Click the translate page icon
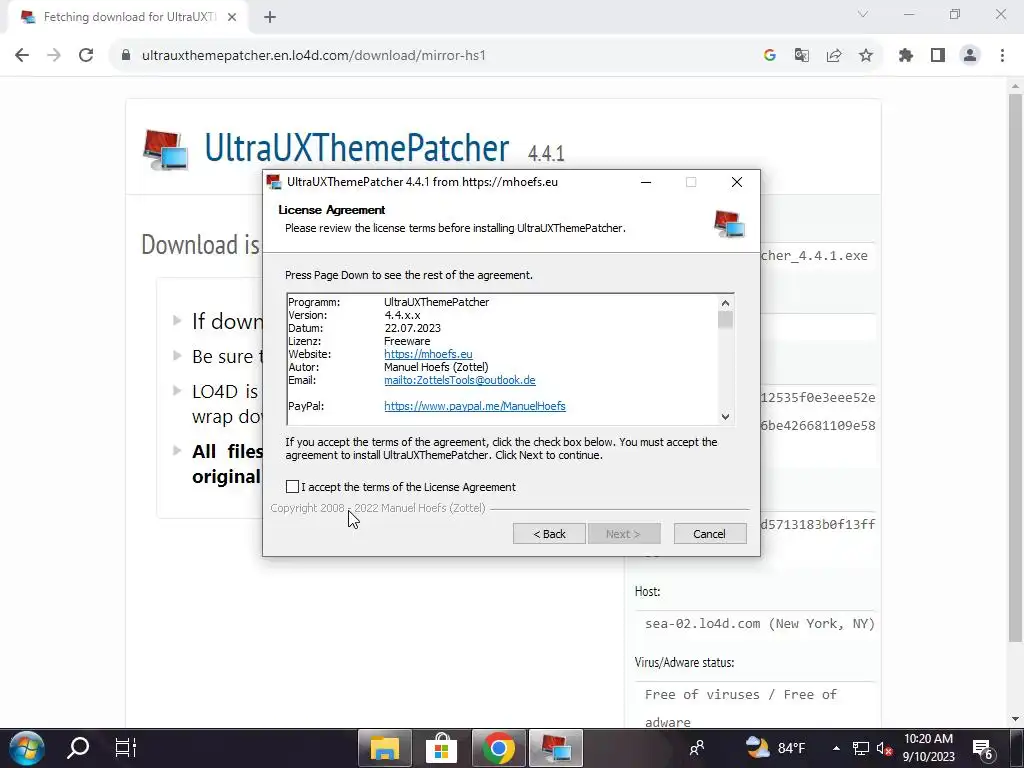Screen dimensions: 1024x768 tap(801, 56)
